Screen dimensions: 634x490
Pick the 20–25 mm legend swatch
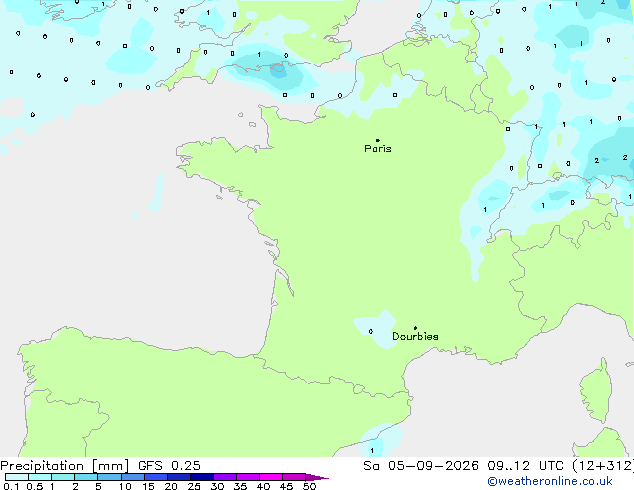[178, 477]
